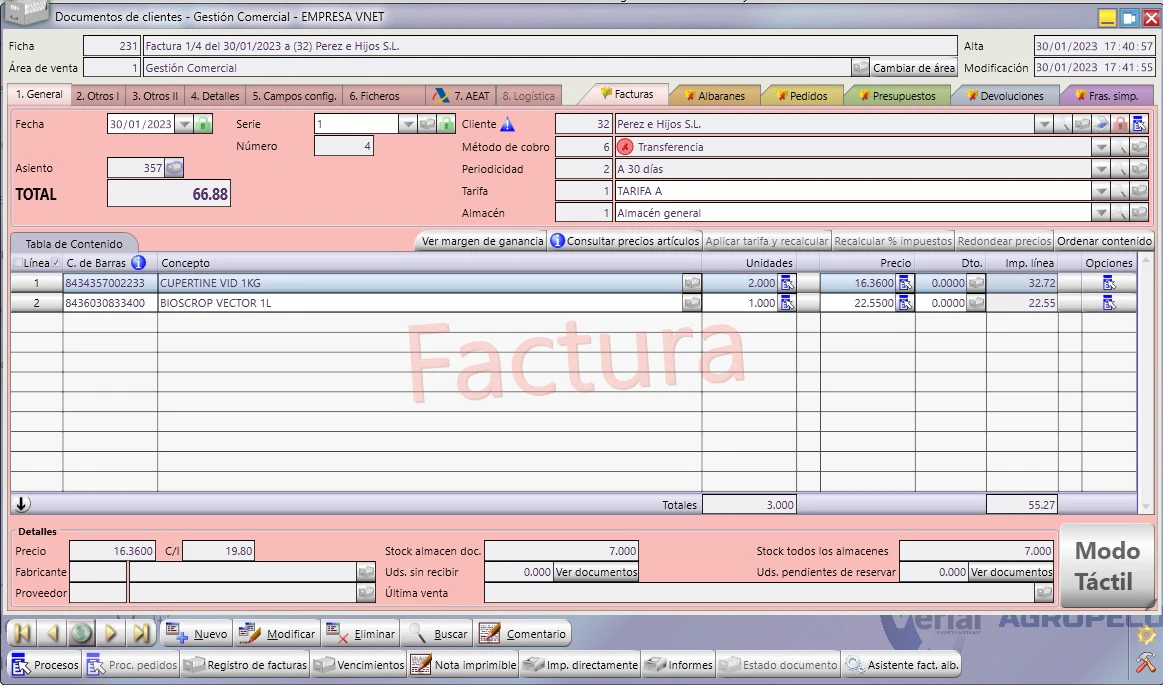Click the content table vertical scrollbar
The width and height of the screenshot is (1163, 687).
[x=1146, y=383]
